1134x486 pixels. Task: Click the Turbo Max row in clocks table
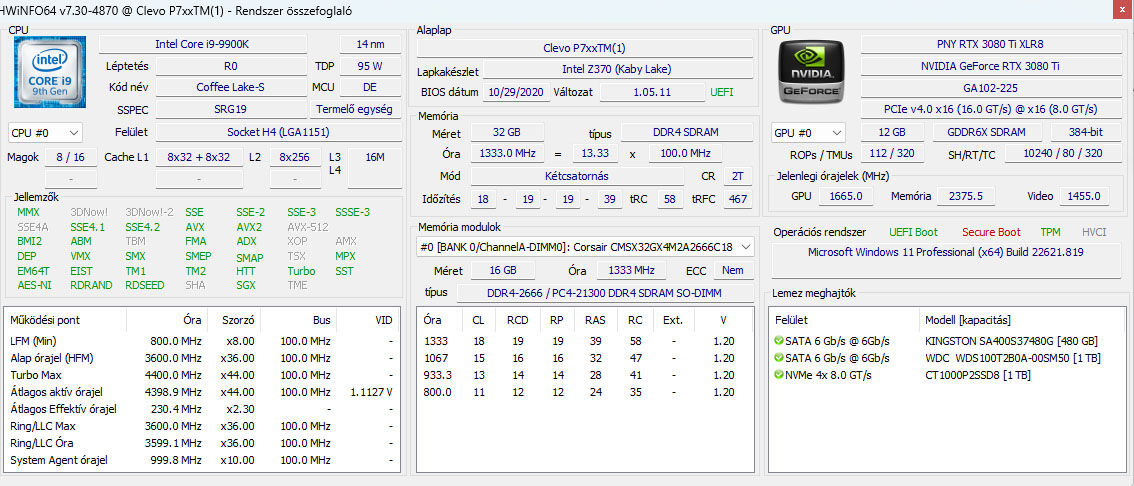click(202, 375)
